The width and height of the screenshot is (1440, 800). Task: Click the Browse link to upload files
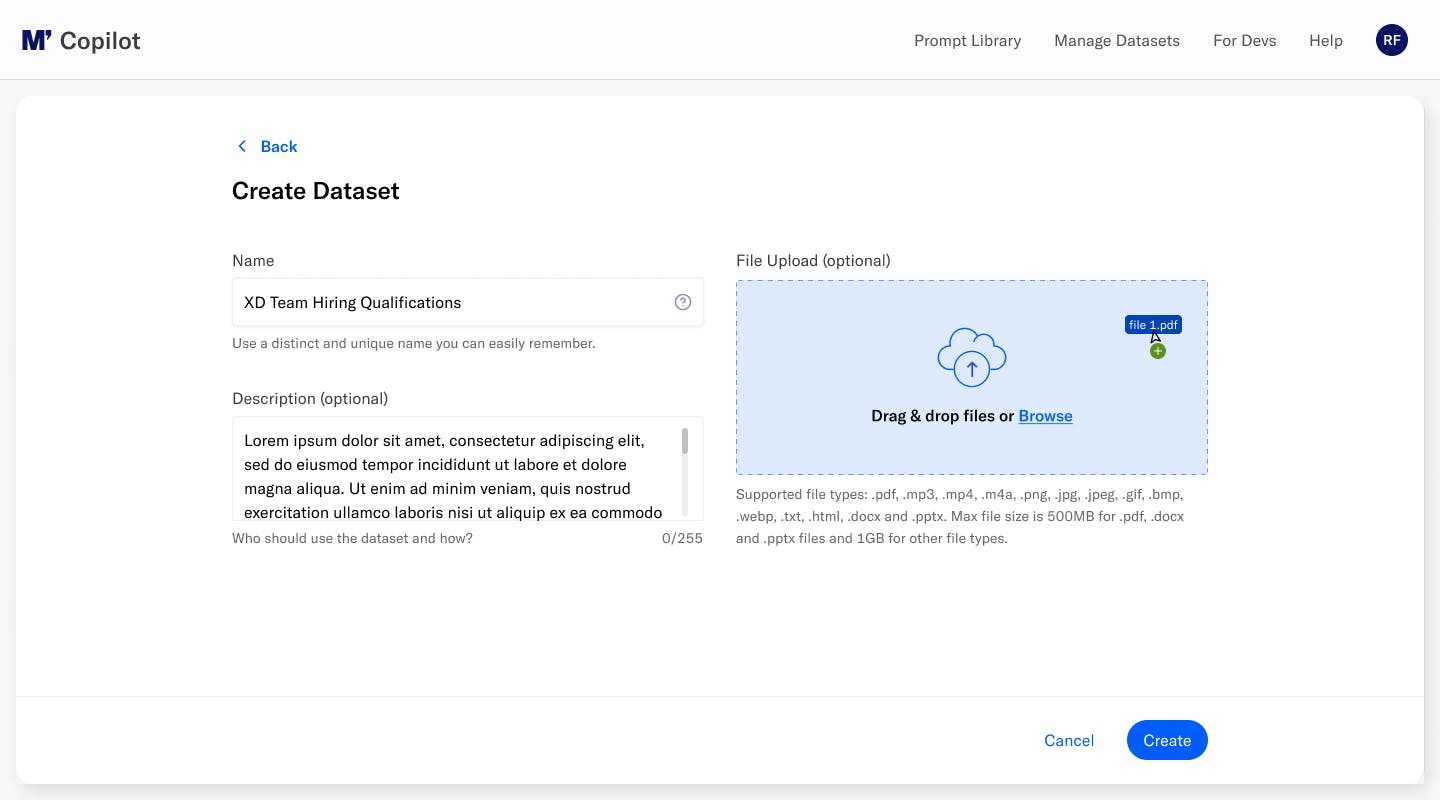pyautogui.click(x=1045, y=415)
